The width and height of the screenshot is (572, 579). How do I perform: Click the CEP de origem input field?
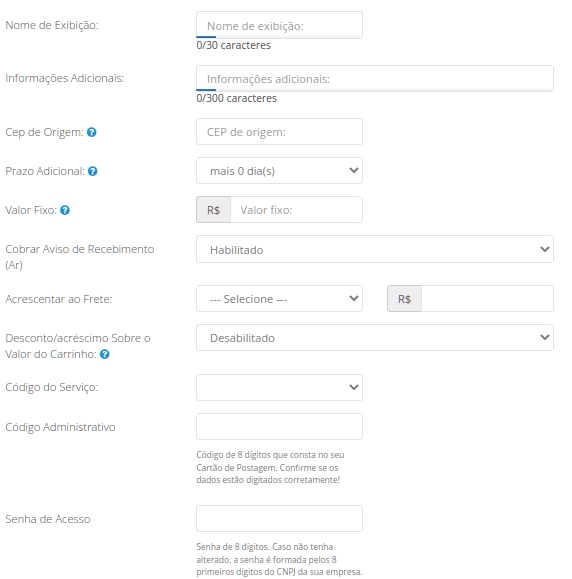(279, 131)
